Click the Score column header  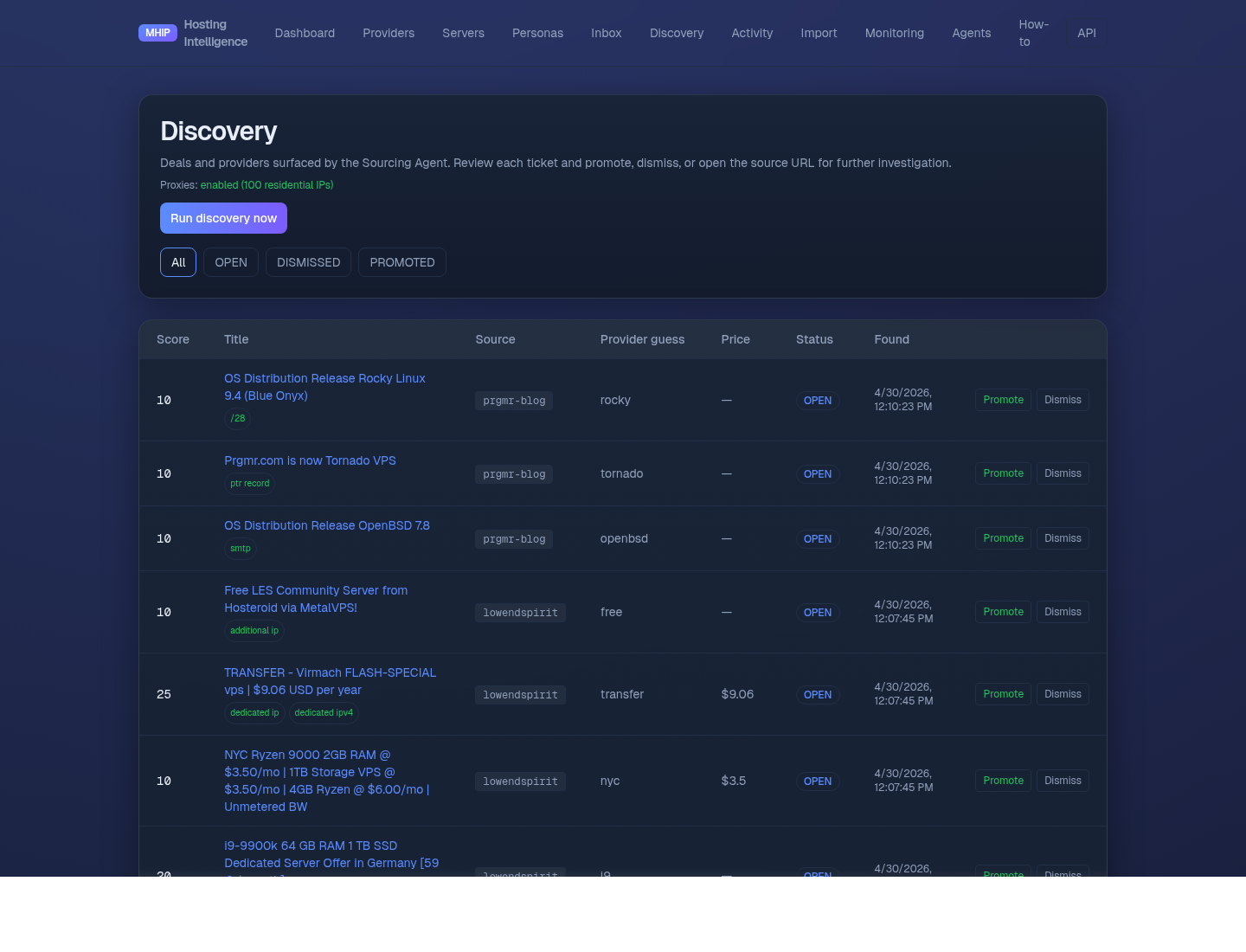(173, 339)
